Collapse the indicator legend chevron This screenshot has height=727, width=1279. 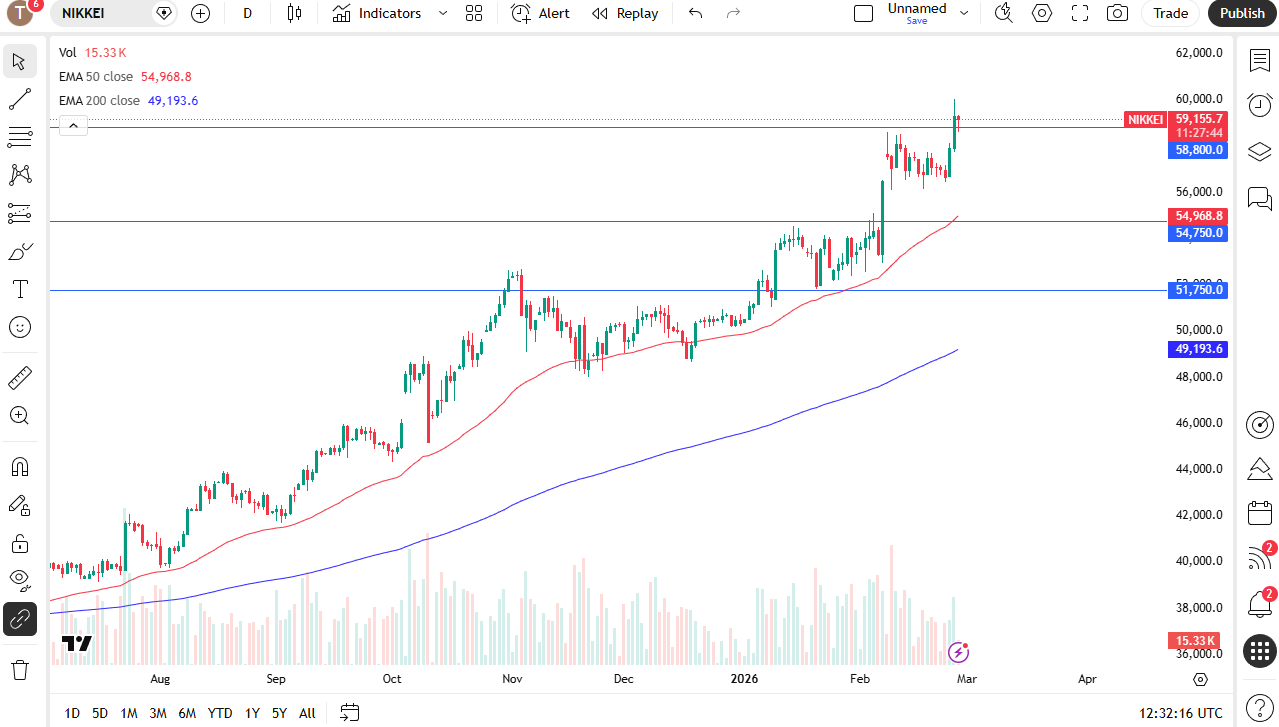pyautogui.click(x=74, y=125)
